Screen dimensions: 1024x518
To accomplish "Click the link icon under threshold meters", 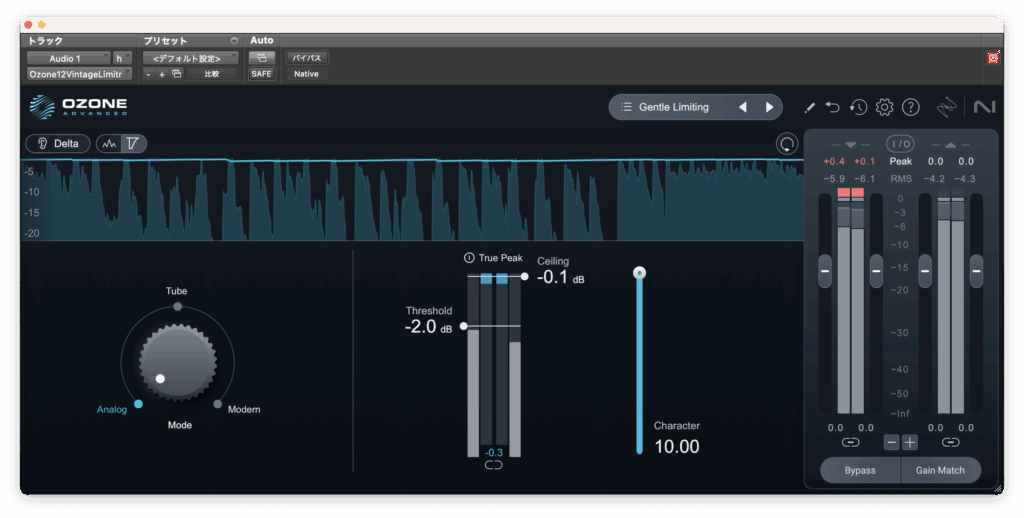I will pos(493,465).
